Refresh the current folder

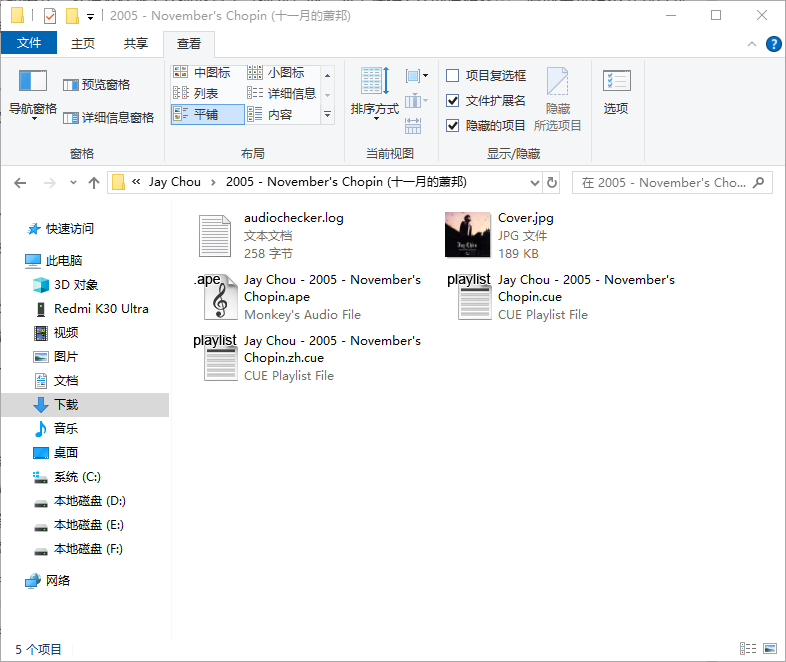tap(552, 183)
